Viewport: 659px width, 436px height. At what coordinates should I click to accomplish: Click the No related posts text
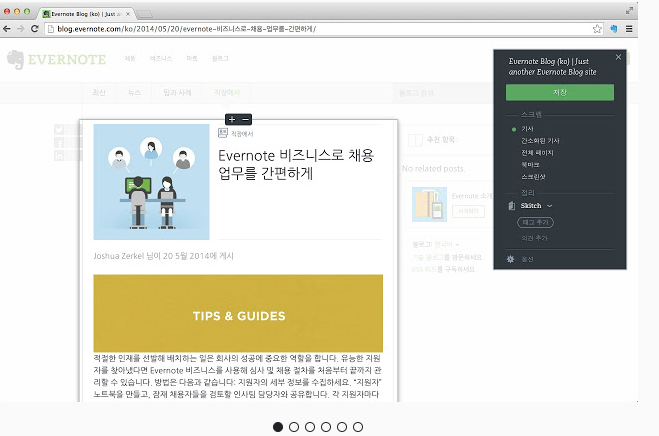click(433, 169)
